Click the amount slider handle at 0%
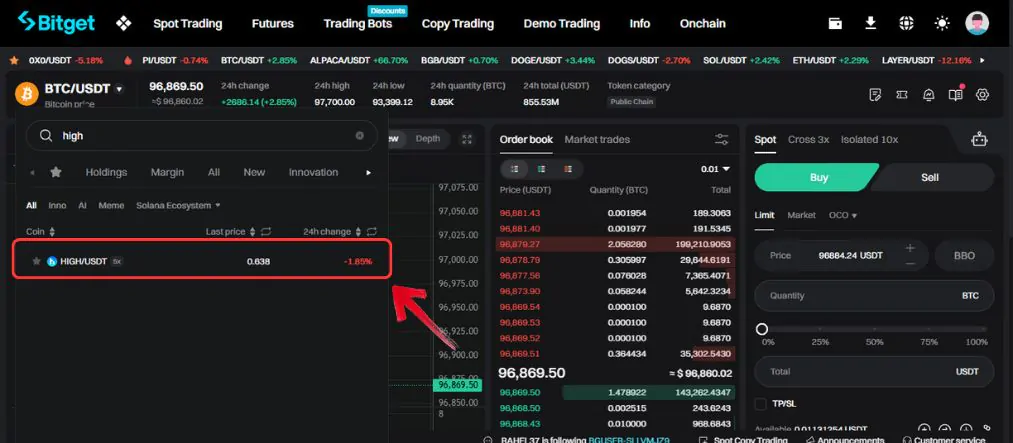This screenshot has width=1013, height=443. click(762, 329)
